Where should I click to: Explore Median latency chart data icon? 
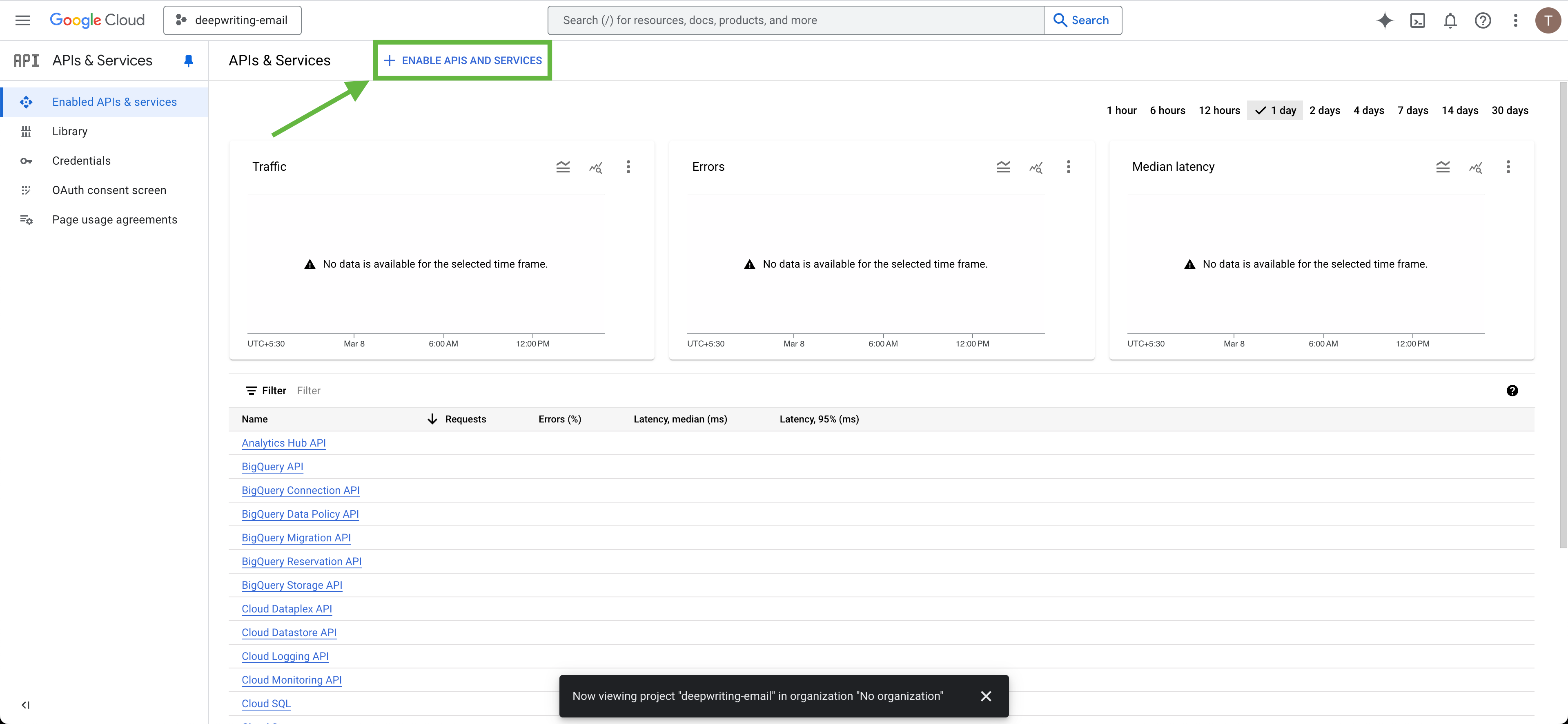[x=1475, y=167]
